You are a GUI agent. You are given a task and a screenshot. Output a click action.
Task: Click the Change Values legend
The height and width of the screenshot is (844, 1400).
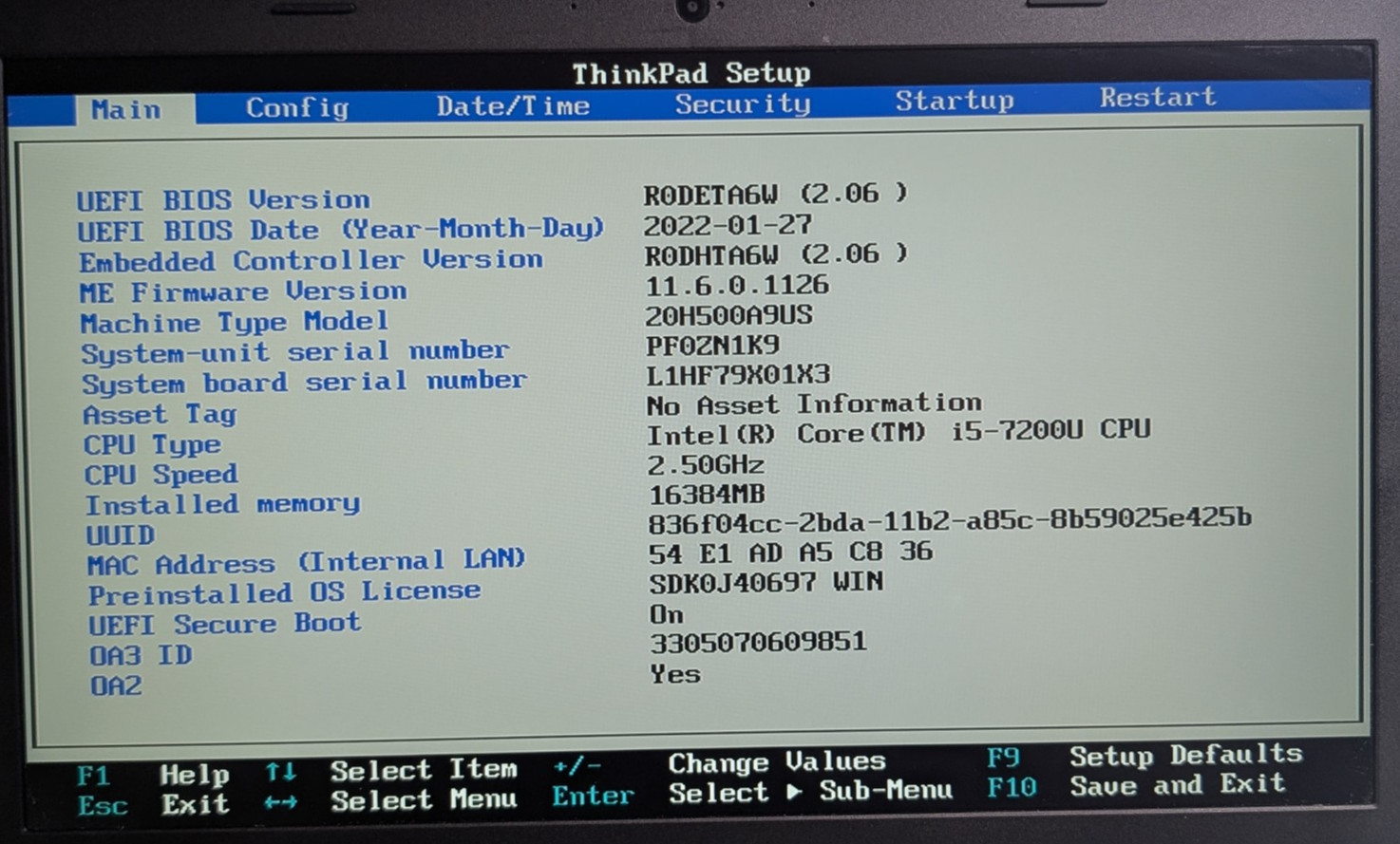click(777, 762)
